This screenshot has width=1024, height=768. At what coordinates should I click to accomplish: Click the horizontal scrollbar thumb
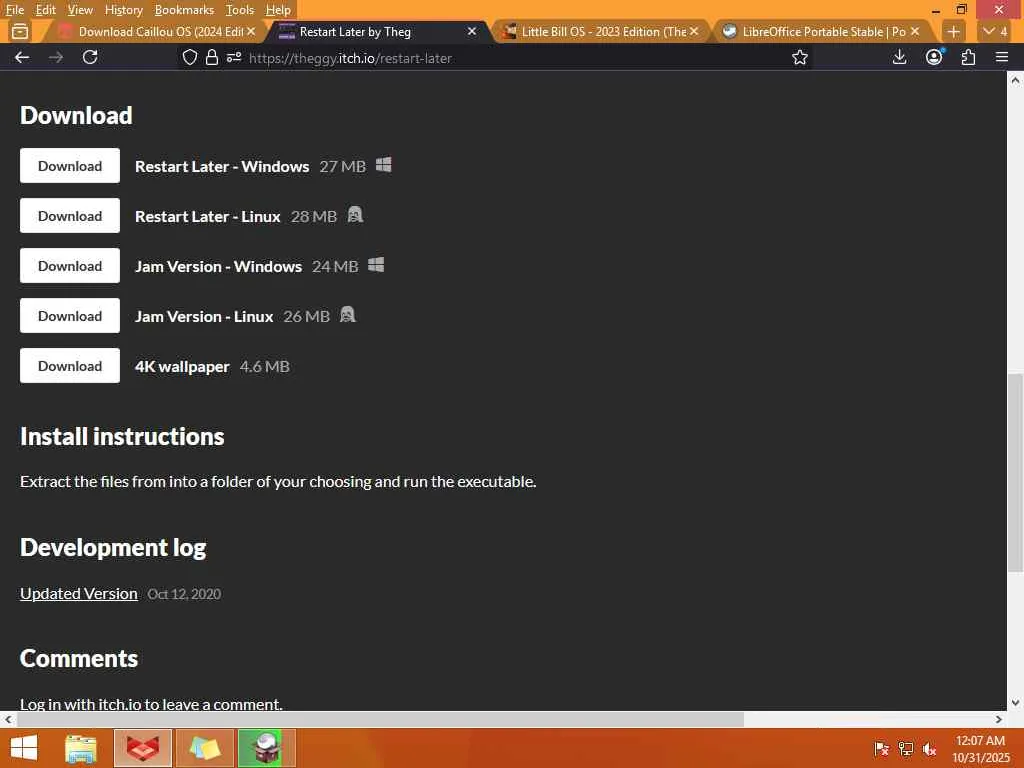[380, 720]
